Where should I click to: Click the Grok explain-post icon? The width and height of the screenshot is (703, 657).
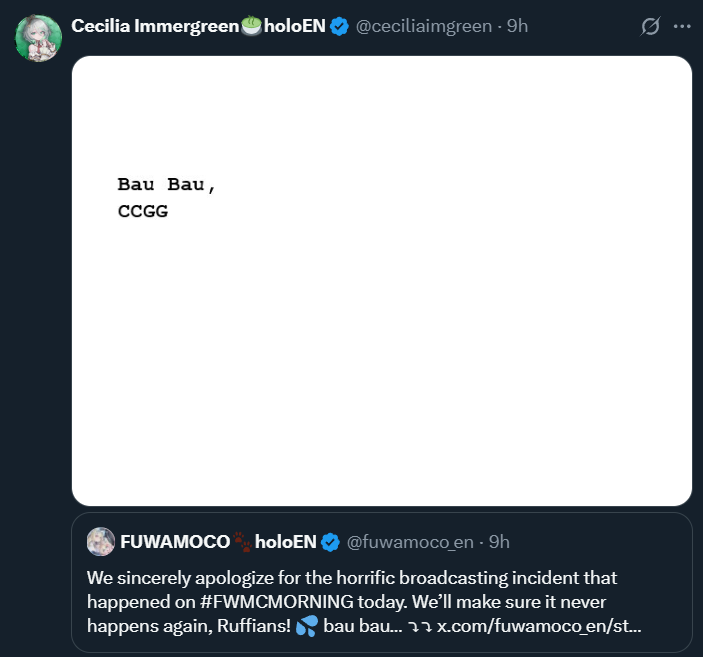(650, 26)
